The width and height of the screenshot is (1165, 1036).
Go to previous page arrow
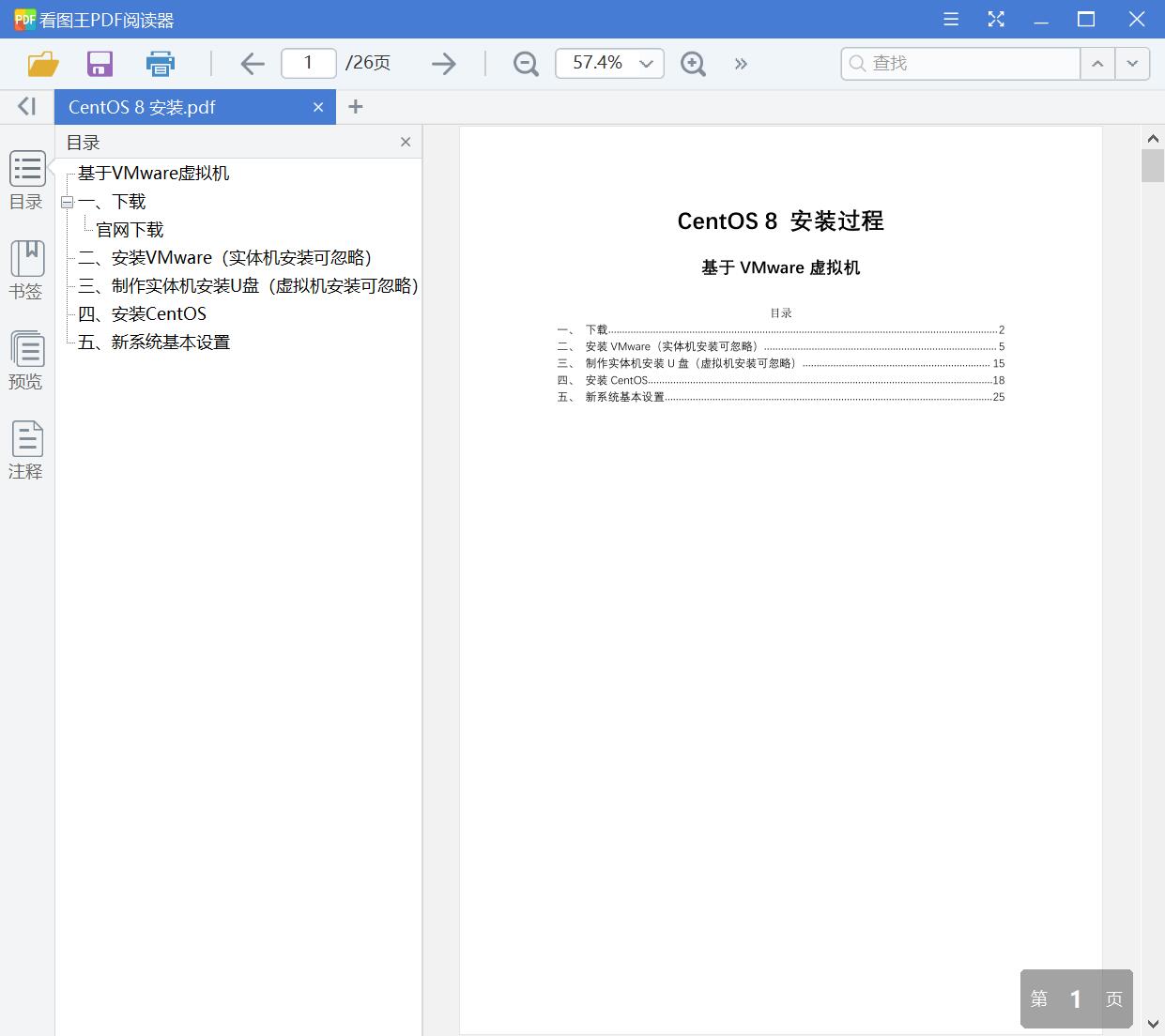point(253,64)
